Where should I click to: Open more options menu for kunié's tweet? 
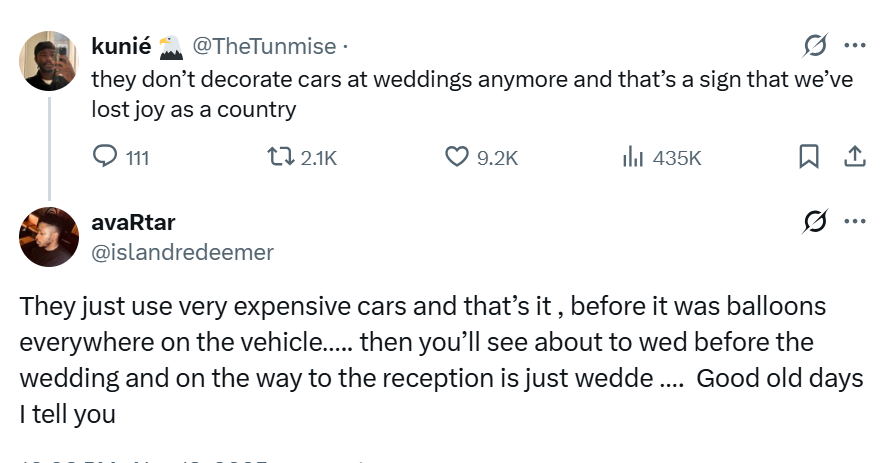coord(855,46)
